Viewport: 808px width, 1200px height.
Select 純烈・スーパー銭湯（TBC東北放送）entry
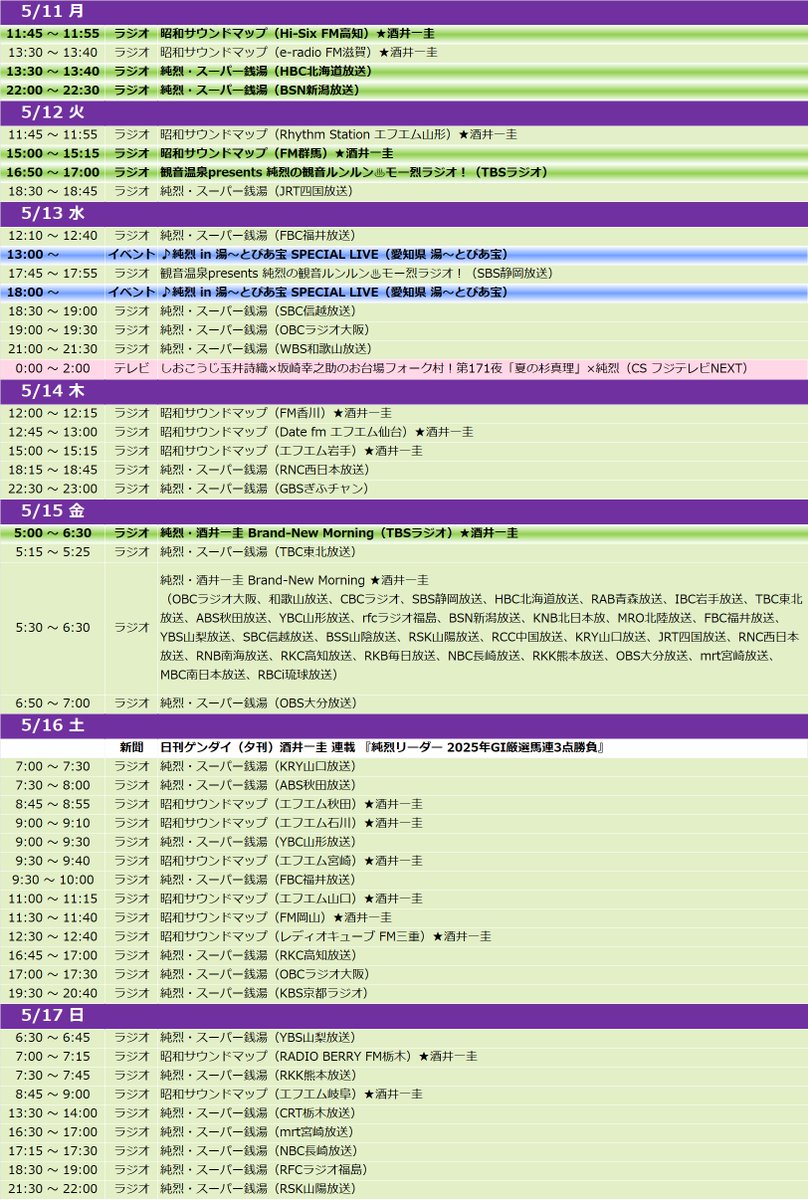tap(258, 552)
